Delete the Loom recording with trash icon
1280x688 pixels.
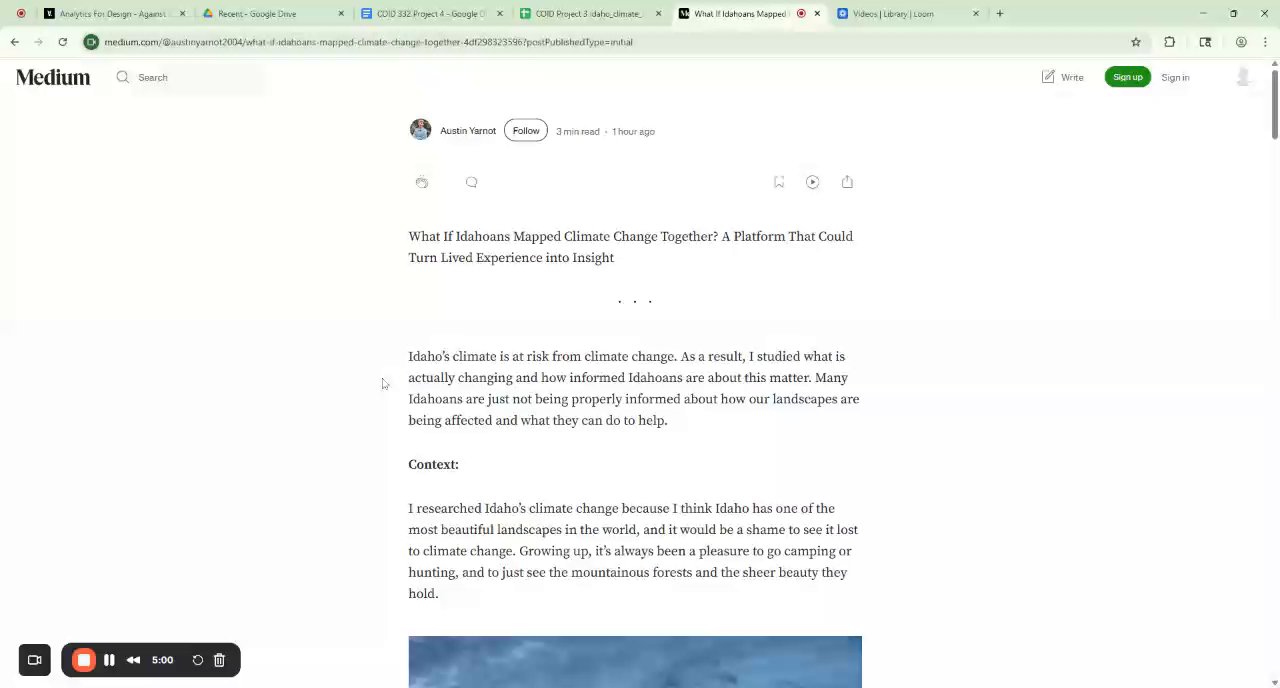click(x=219, y=660)
